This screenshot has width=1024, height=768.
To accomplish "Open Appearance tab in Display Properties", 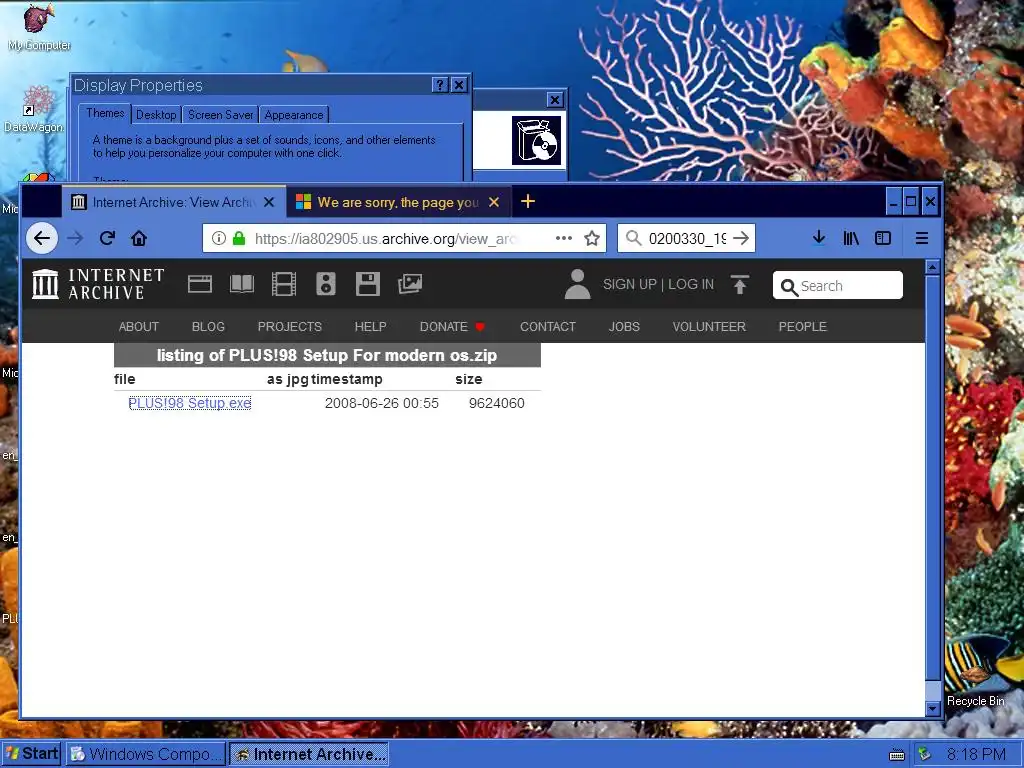I will [294, 115].
